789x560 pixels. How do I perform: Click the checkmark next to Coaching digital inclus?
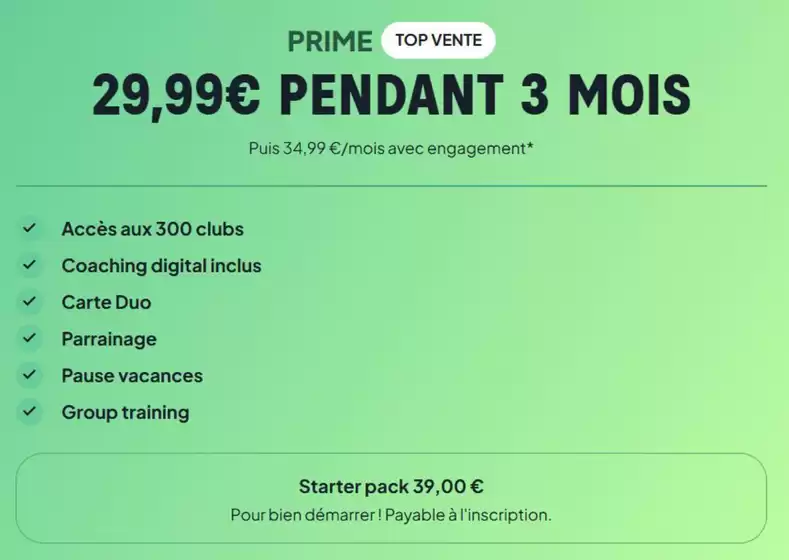point(29,266)
